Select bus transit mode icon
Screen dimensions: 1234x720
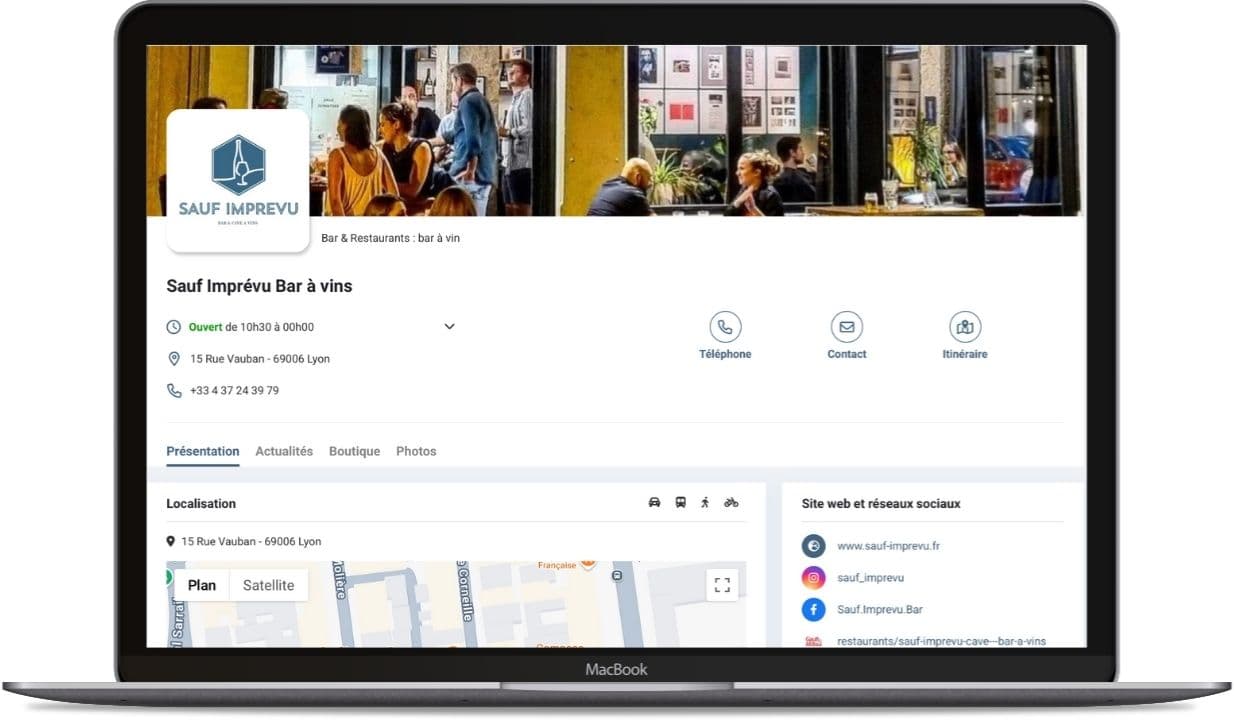click(680, 503)
